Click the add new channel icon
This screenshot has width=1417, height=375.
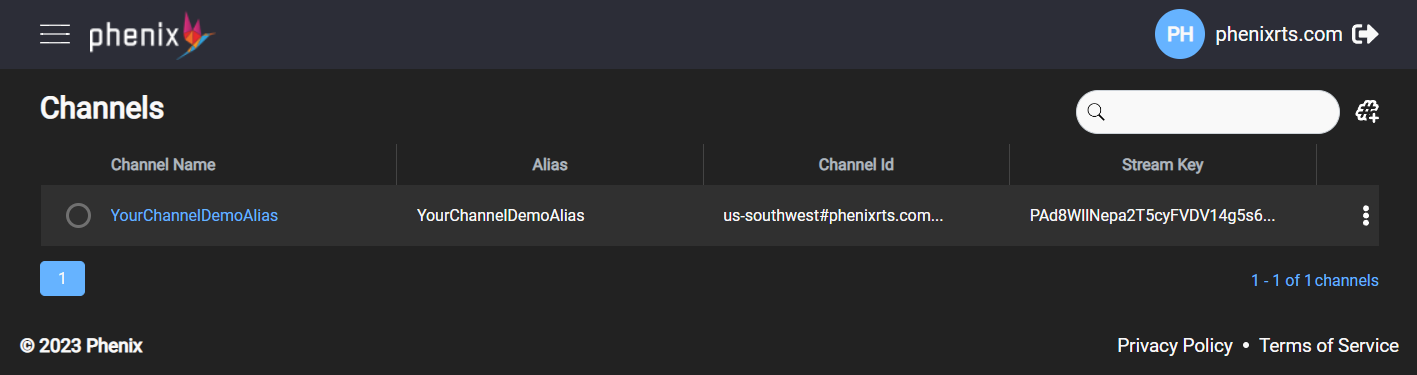(1367, 112)
